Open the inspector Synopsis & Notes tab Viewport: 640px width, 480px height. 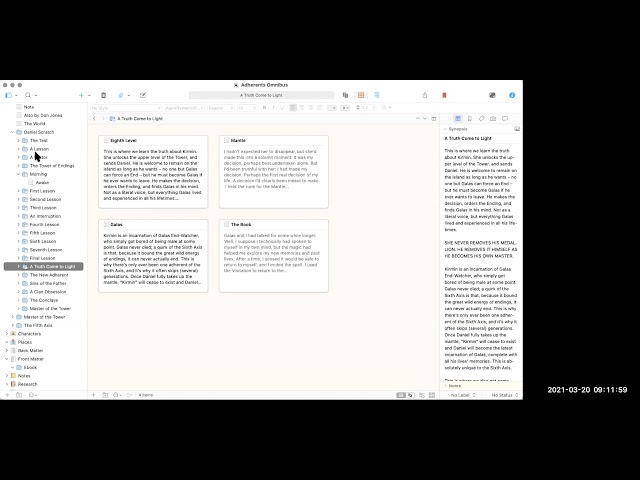458,118
